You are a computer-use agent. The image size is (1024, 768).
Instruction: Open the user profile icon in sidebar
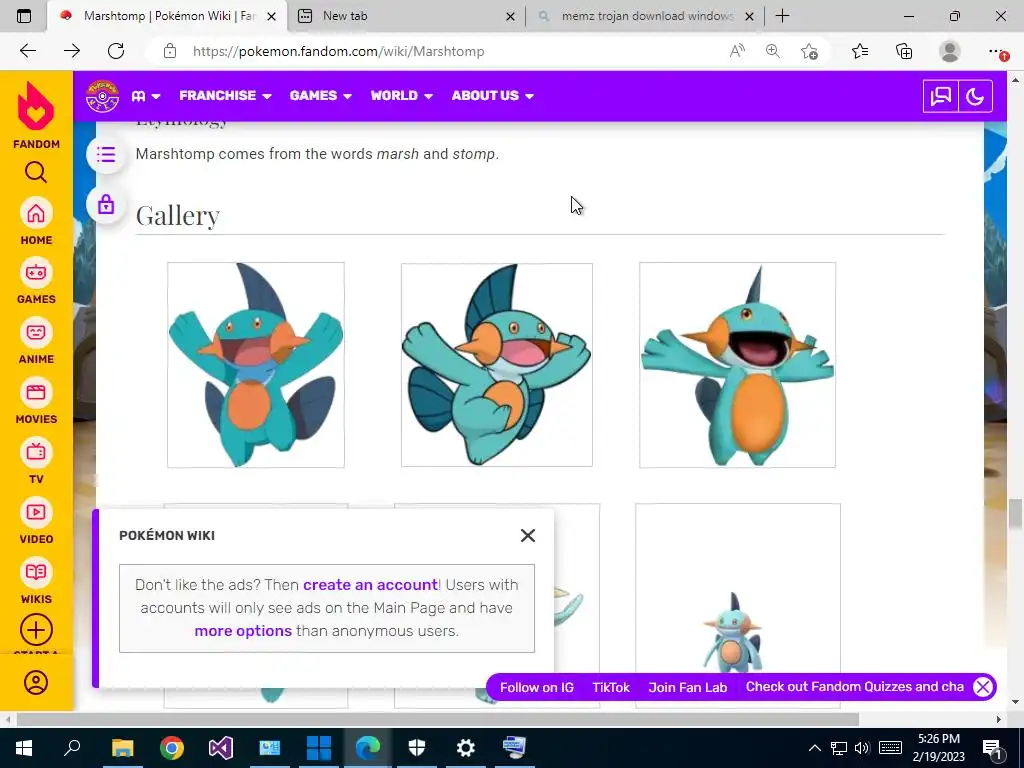pyautogui.click(x=36, y=682)
